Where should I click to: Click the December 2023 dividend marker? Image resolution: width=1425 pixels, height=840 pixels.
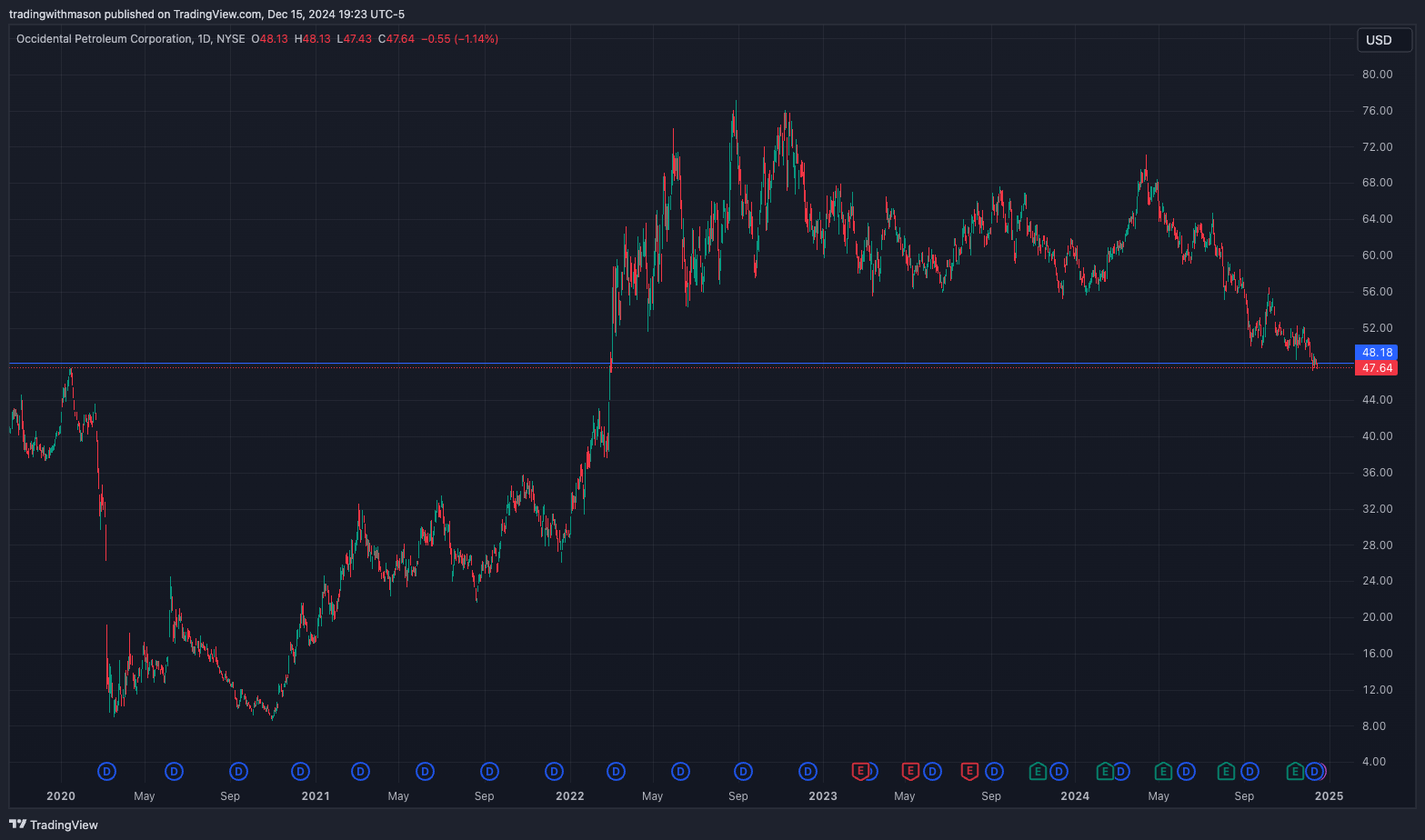click(x=1059, y=772)
